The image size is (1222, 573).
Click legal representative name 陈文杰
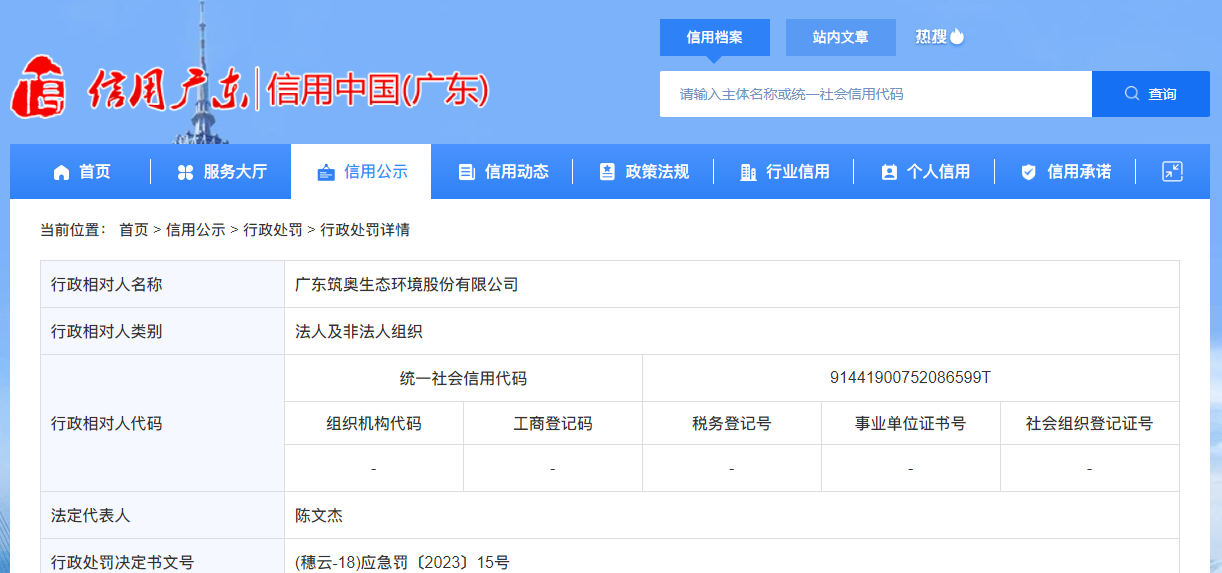click(319, 516)
